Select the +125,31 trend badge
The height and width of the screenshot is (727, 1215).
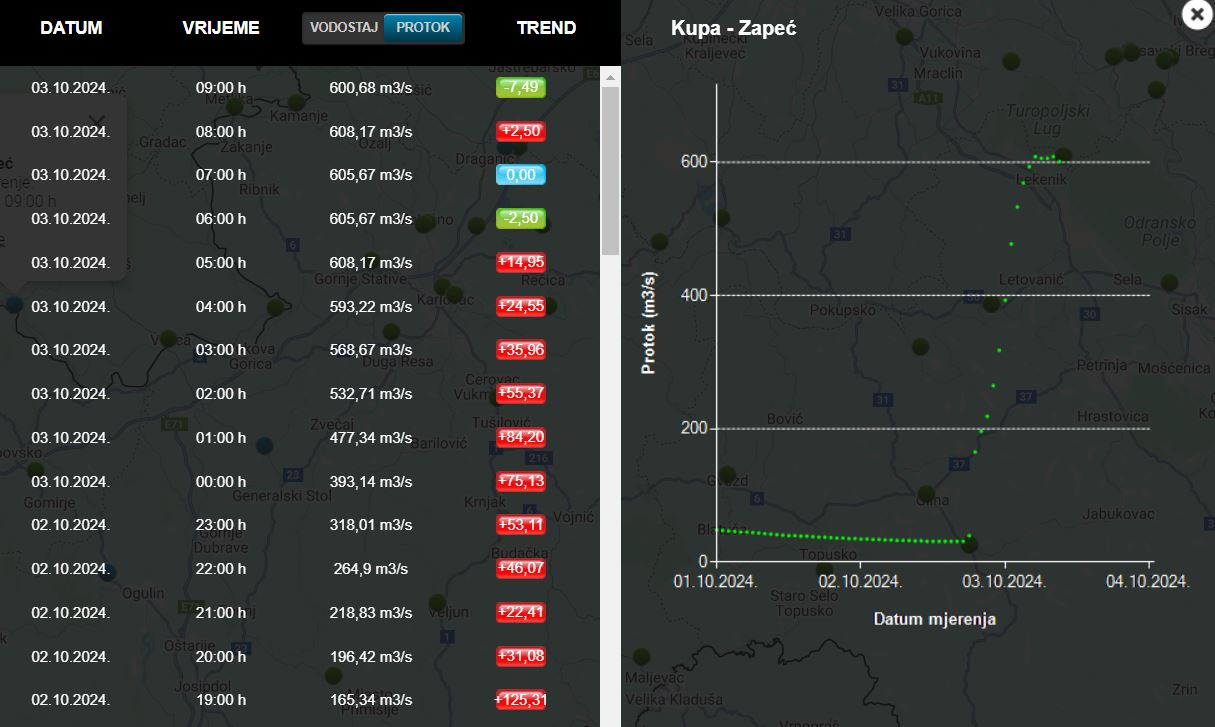[521, 700]
